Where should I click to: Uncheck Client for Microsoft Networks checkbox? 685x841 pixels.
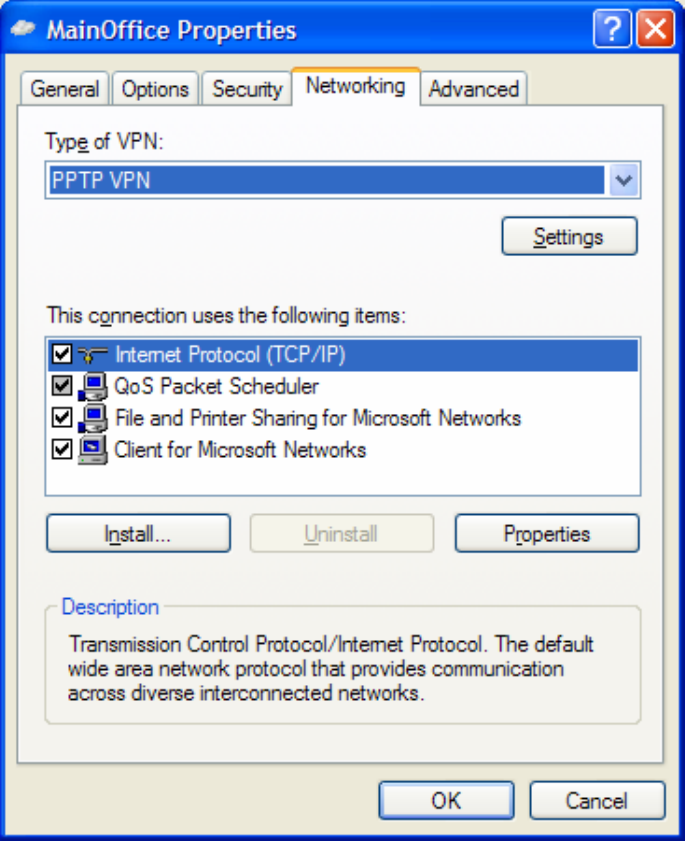[62, 450]
